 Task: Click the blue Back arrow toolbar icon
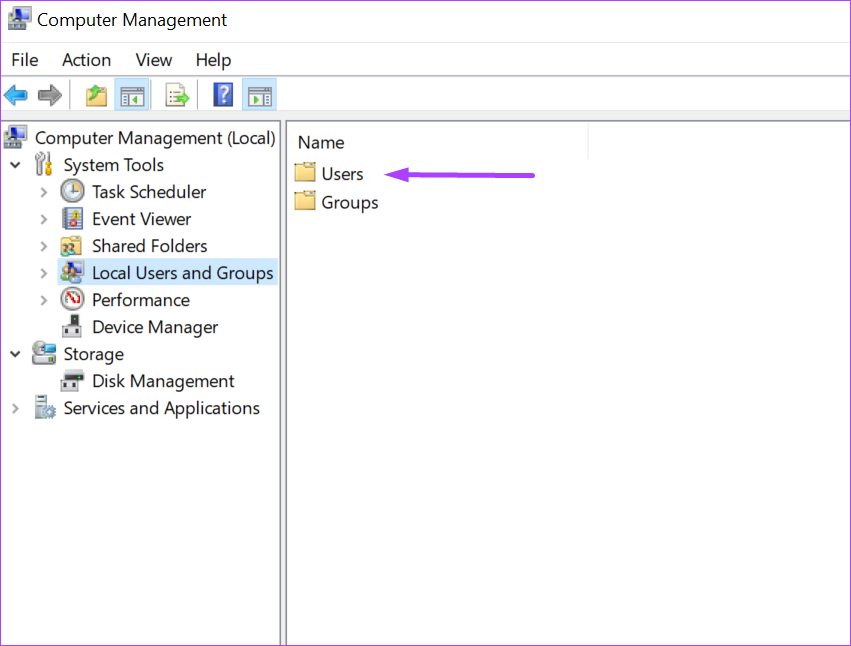pyautogui.click(x=16, y=96)
